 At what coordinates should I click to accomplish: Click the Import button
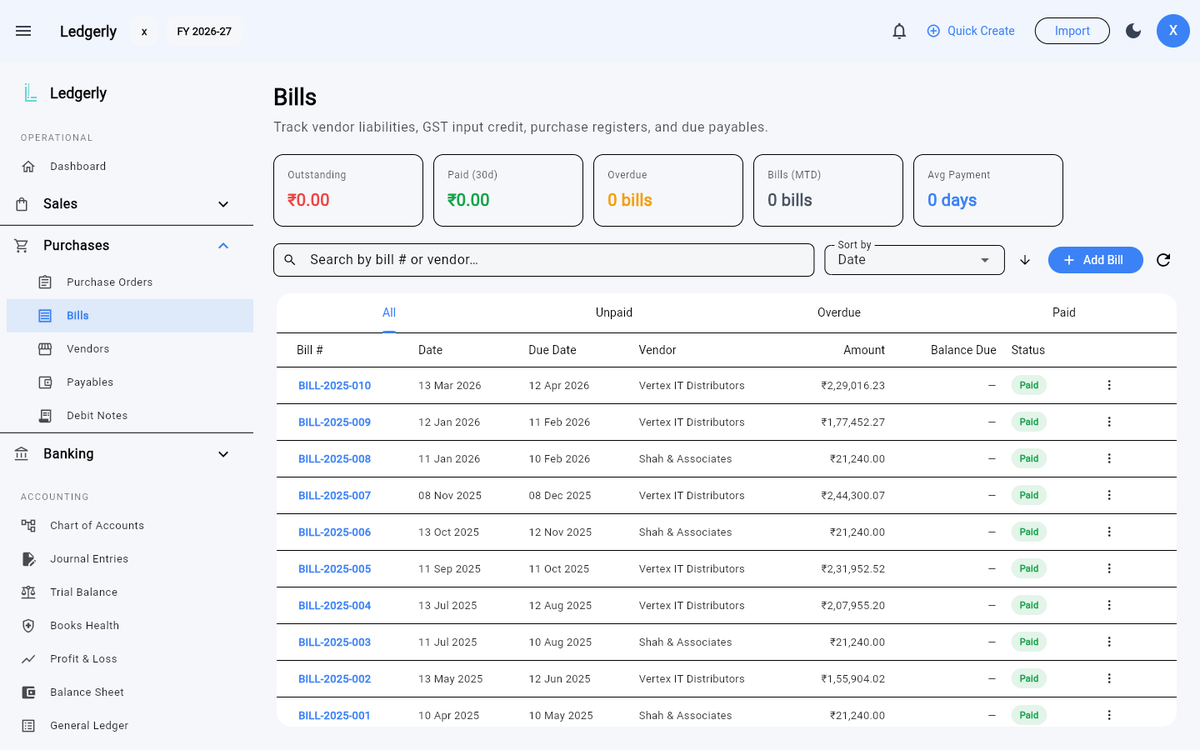pos(1072,31)
